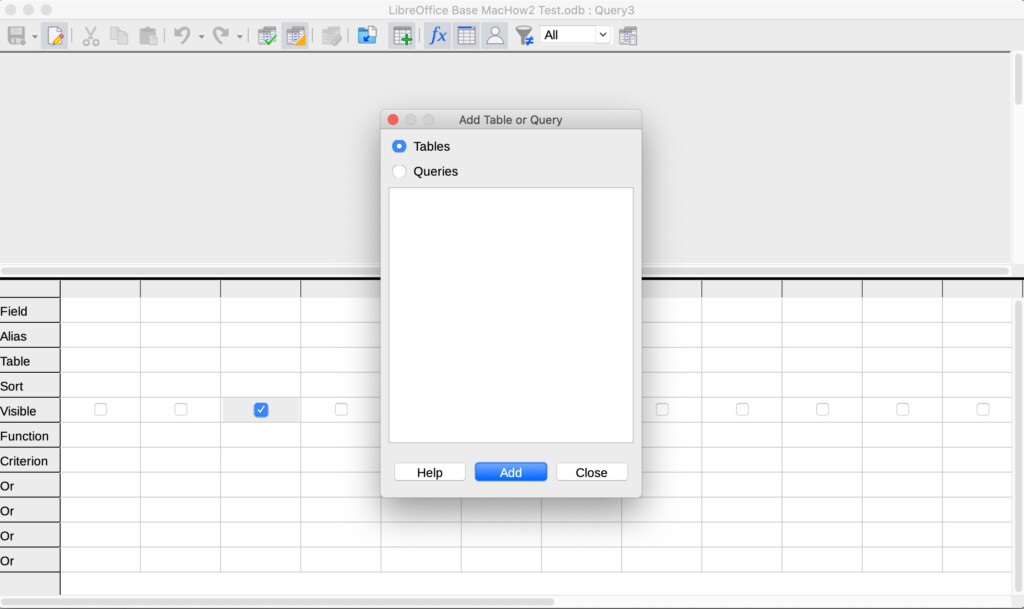Select the Function row header

point(30,435)
